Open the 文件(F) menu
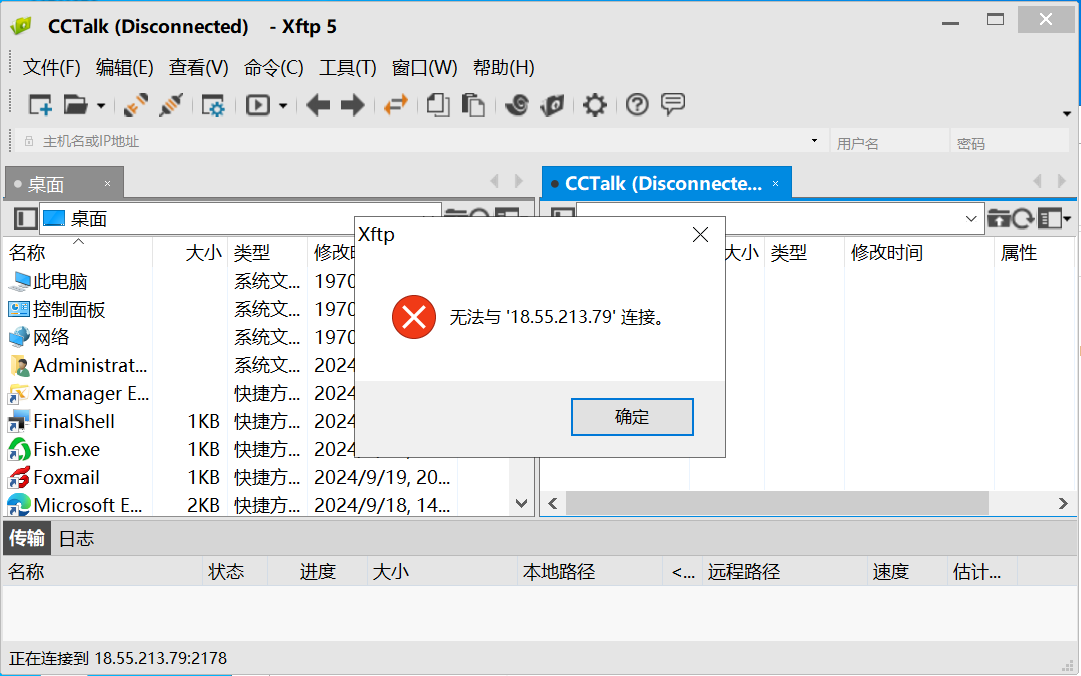Screen dimensions: 1081x676 tap(52, 68)
